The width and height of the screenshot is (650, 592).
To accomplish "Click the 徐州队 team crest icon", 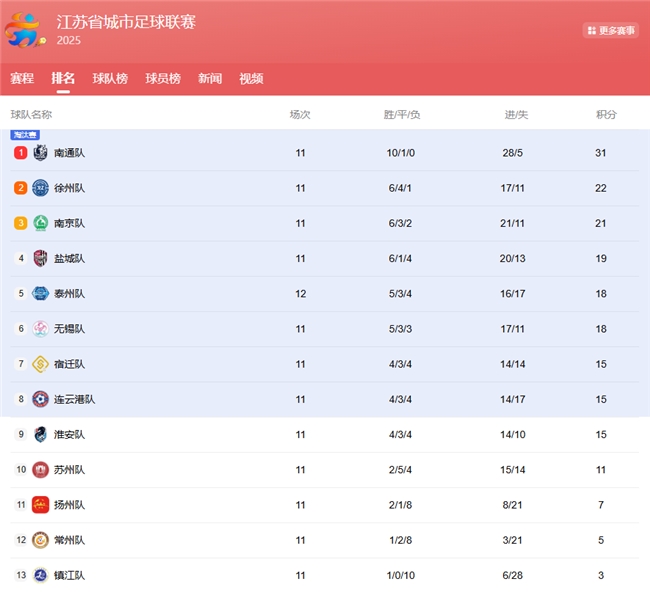I will pos(40,188).
